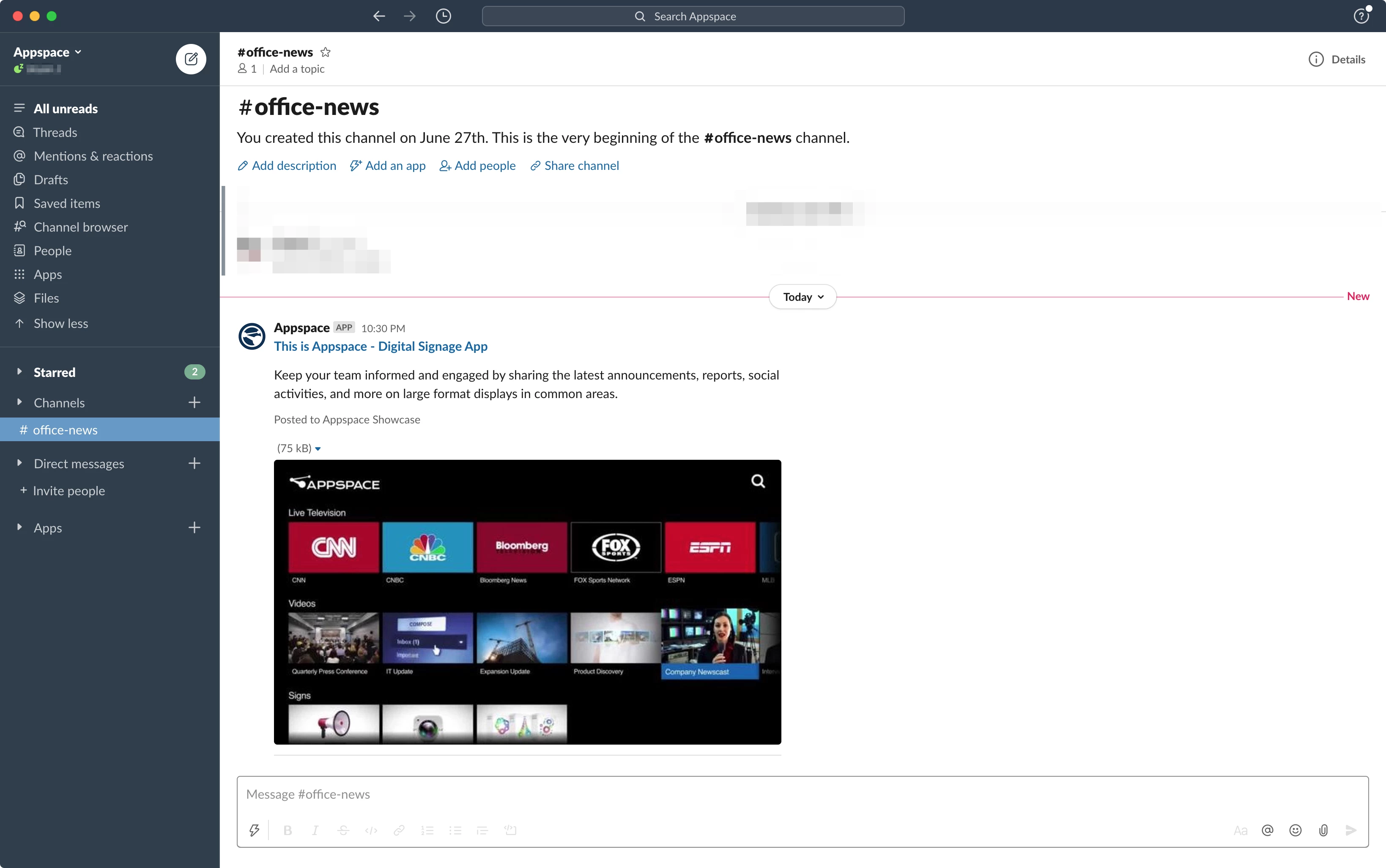The image size is (1386, 868).
Task: Open the Today date dropdown
Action: coord(803,297)
